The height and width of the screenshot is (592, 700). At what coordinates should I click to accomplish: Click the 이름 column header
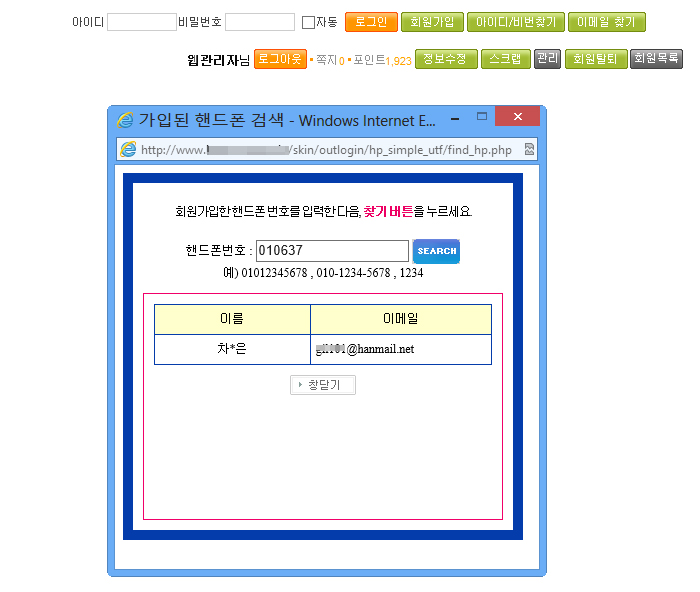(x=232, y=319)
